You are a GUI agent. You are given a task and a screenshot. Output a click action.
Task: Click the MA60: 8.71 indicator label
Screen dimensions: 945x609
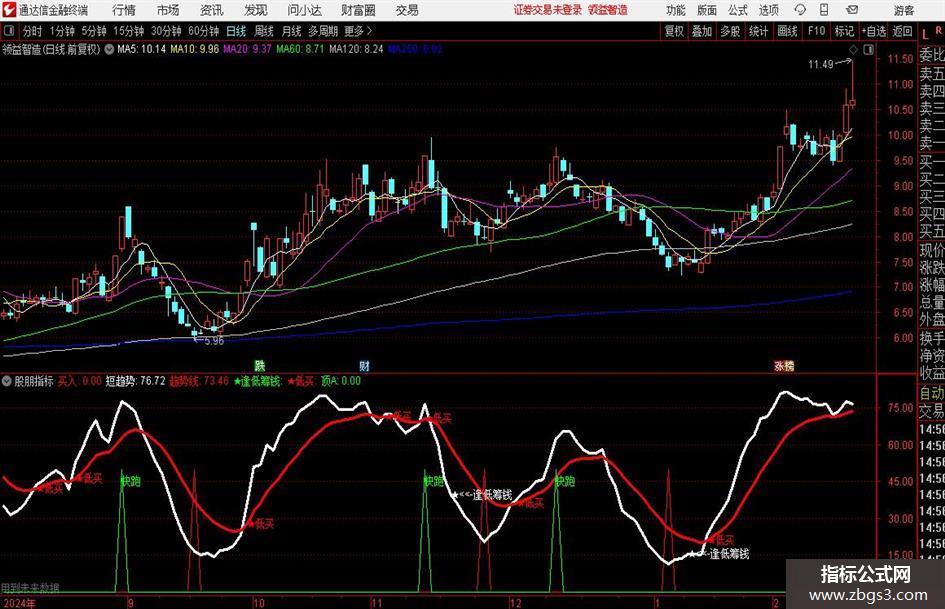click(x=300, y=49)
